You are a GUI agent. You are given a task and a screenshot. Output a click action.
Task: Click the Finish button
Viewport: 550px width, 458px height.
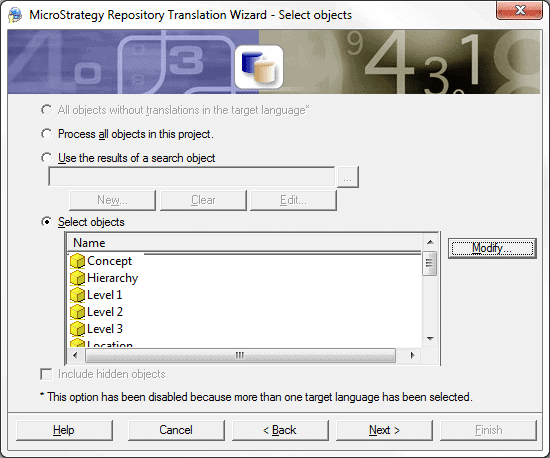click(488, 430)
